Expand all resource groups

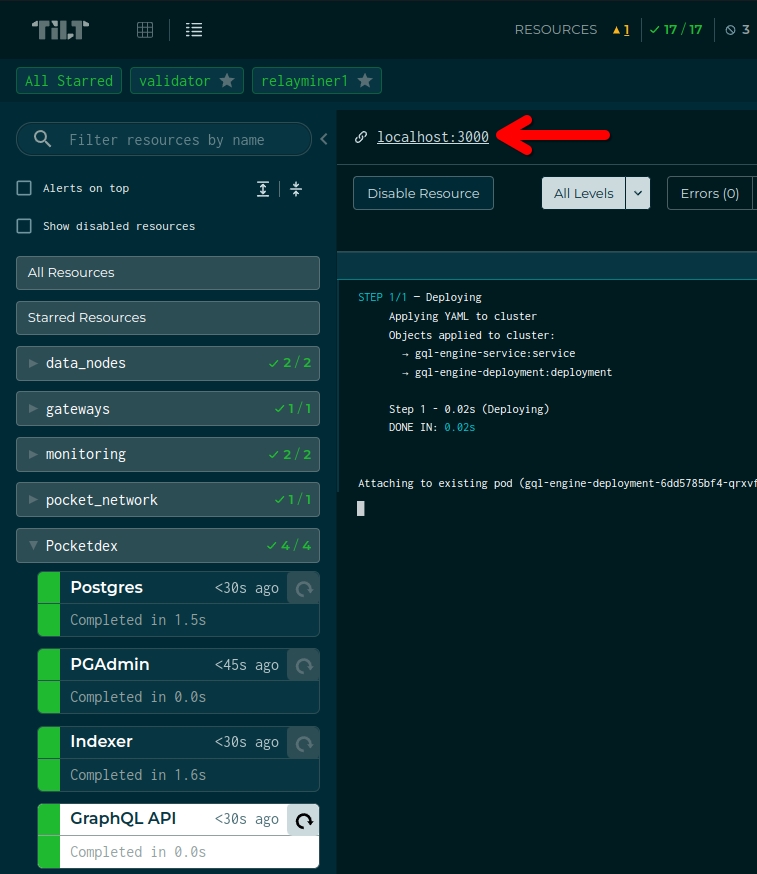click(x=263, y=189)
